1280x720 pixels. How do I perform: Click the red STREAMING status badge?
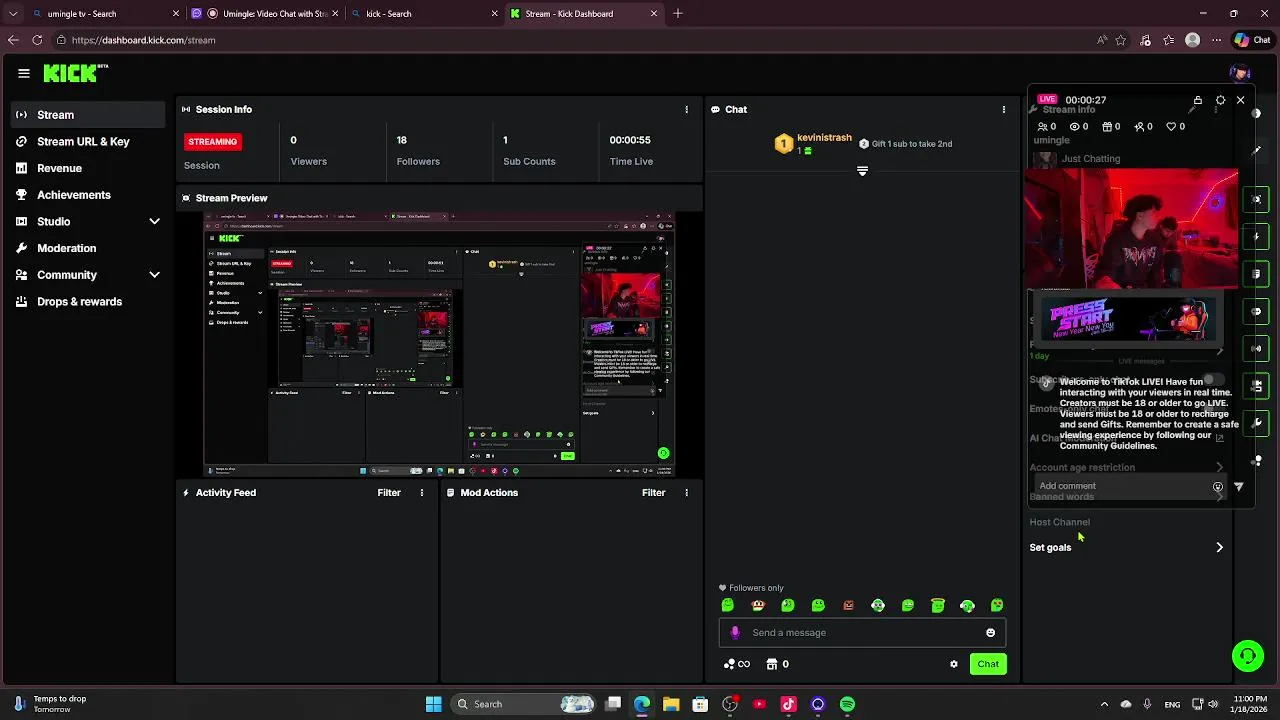click(x=213, y=142)
